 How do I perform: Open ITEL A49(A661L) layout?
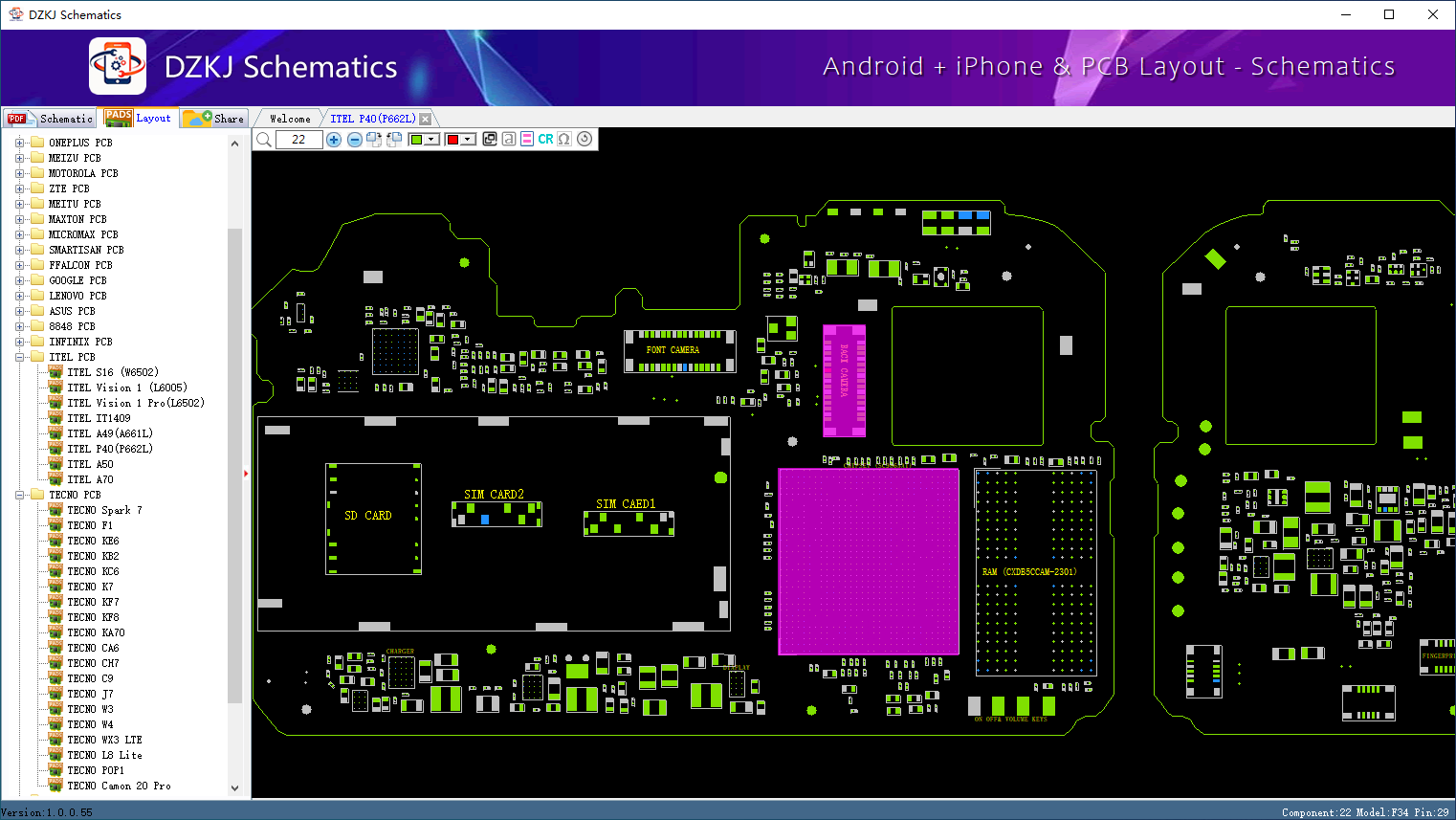[x=110, y=433]
